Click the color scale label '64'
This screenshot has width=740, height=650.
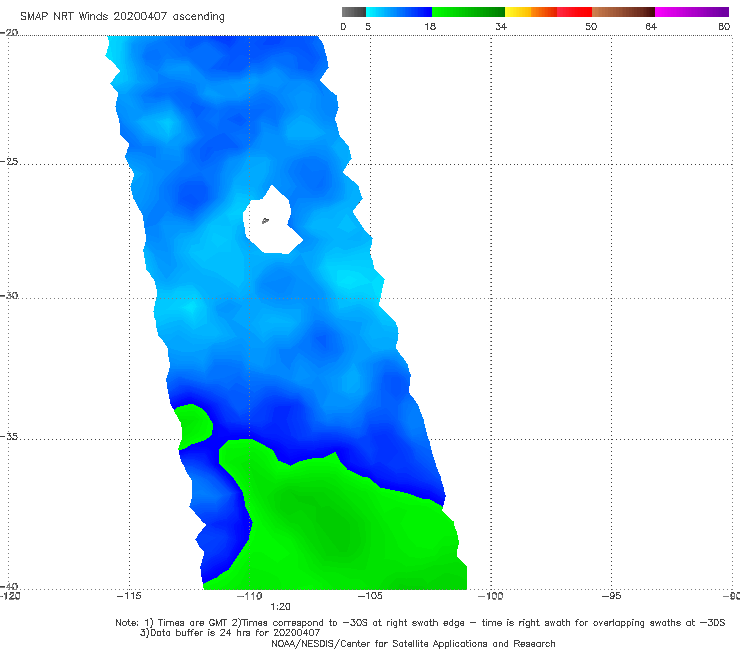[651, 26]
